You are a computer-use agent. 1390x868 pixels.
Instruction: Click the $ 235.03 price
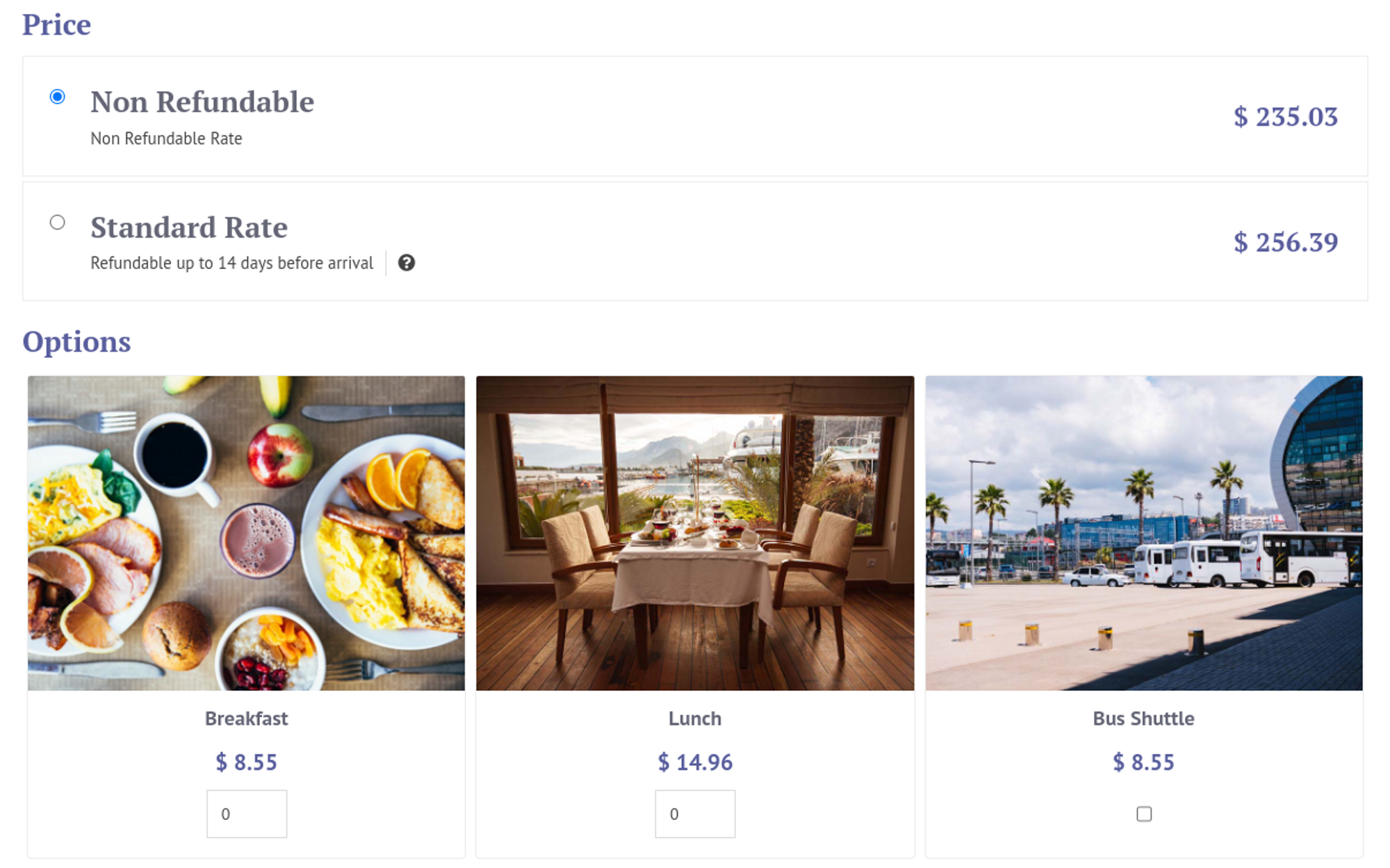pyautogui.click(x=1285, y=117)
